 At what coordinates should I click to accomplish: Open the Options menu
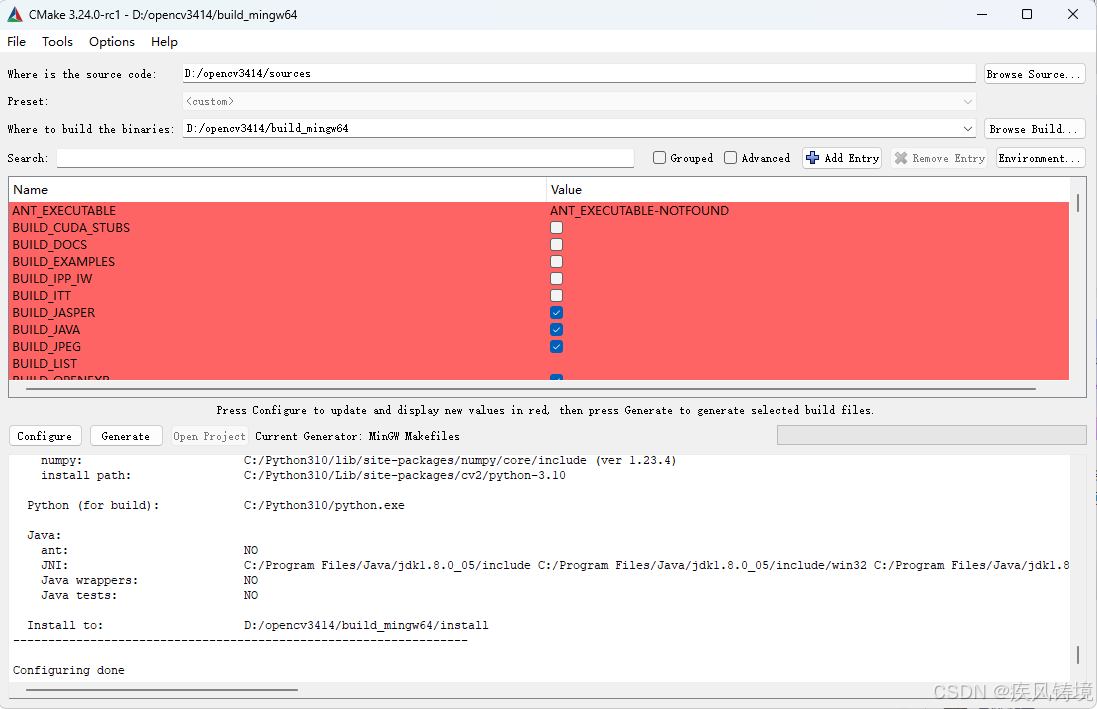pyautogui.click(x=112, y=42)
